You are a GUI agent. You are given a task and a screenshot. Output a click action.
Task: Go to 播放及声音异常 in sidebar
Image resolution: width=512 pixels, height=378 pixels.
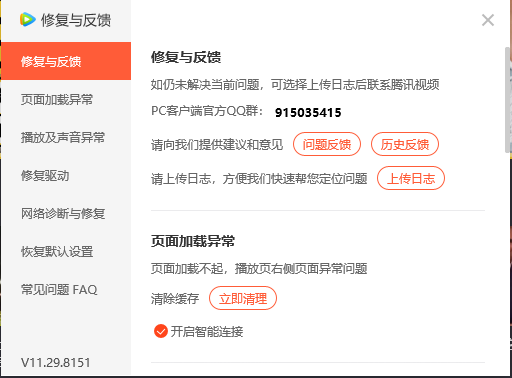tap(66, 137)
